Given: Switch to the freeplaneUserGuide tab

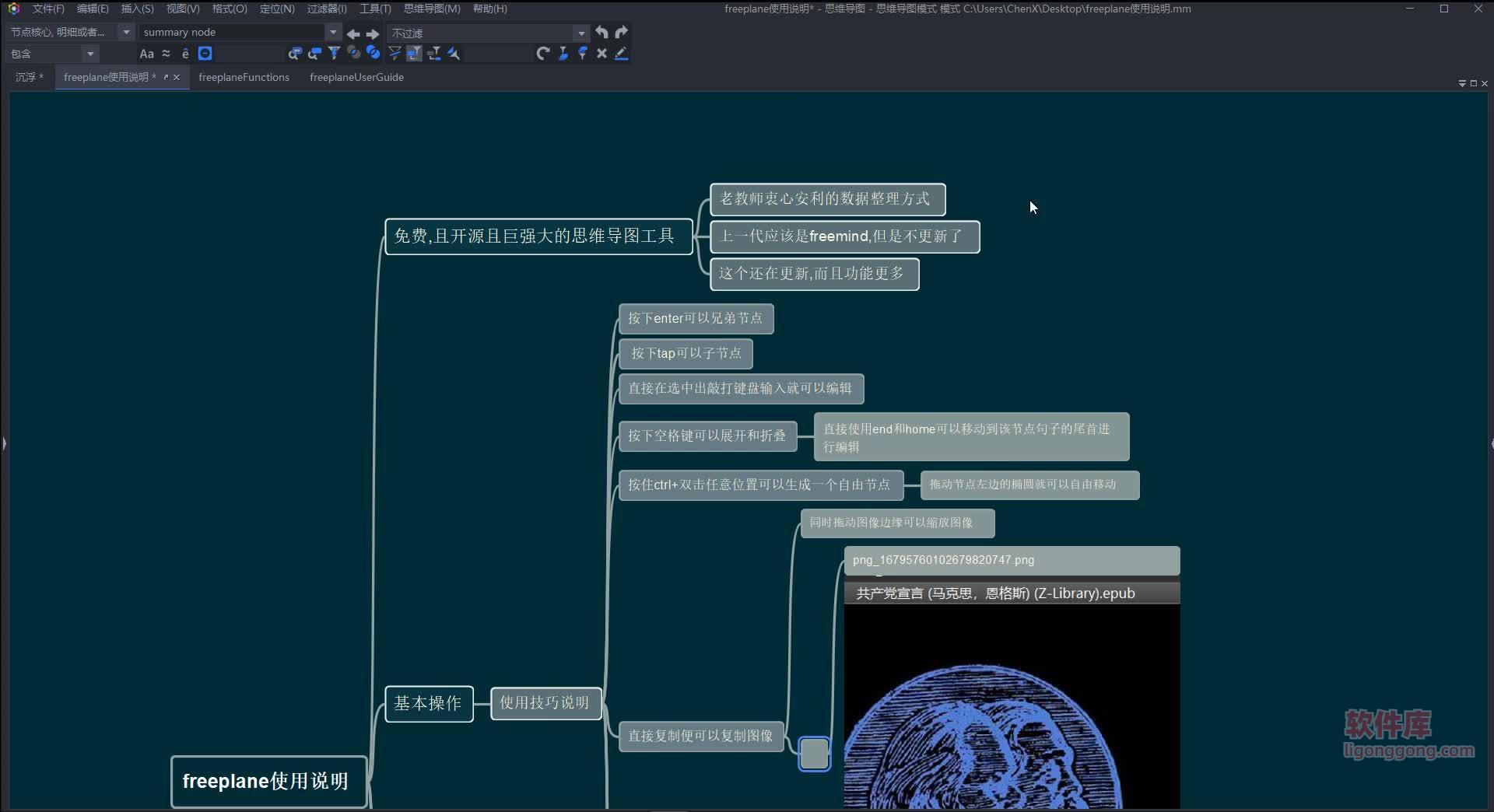Looking at the screenshot, I should point(356,77).
